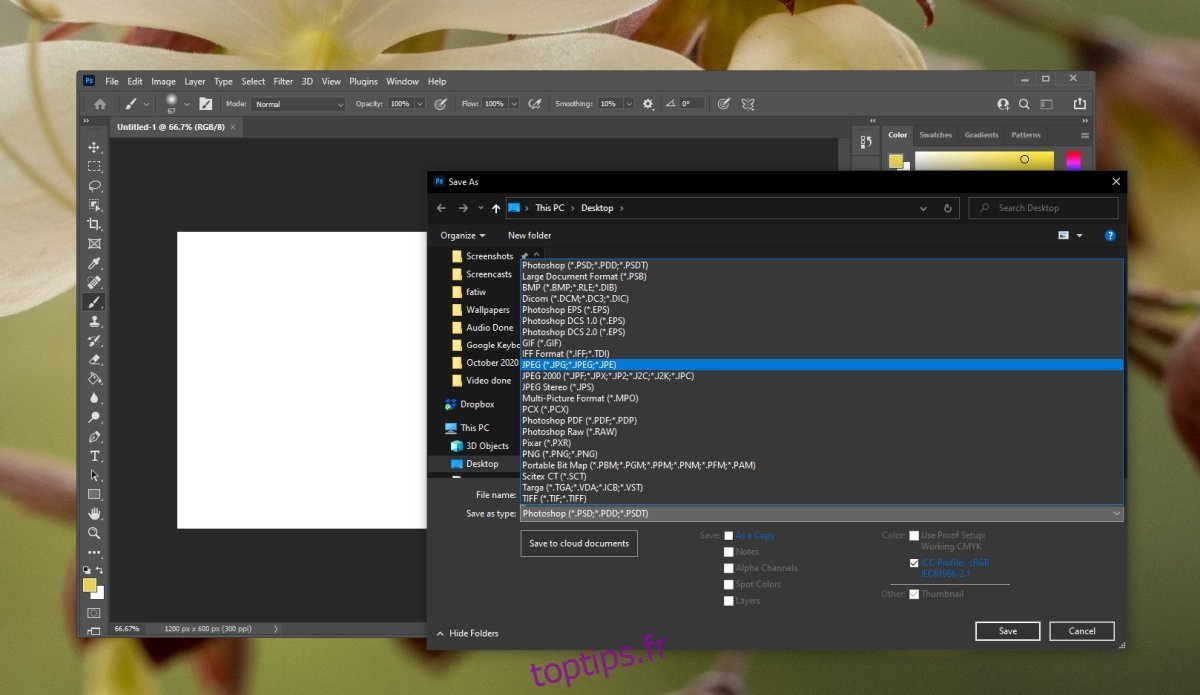1200x695 pixels.
Task: Choose PNG (*.PNG;*.PNG) format
Action: point(821,454)
